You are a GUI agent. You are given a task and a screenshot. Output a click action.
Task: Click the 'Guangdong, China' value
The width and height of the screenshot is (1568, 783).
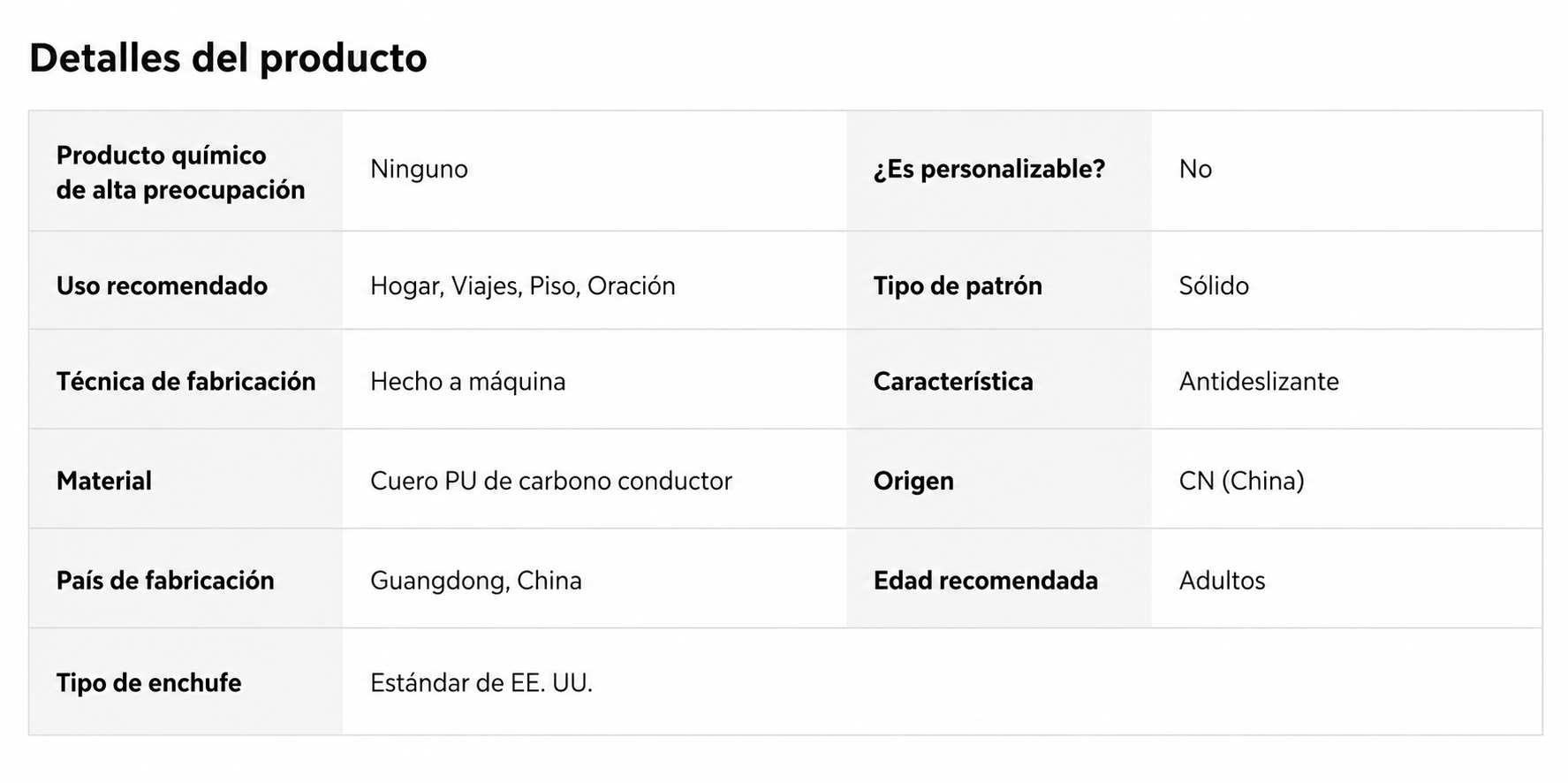coord(475,581)
